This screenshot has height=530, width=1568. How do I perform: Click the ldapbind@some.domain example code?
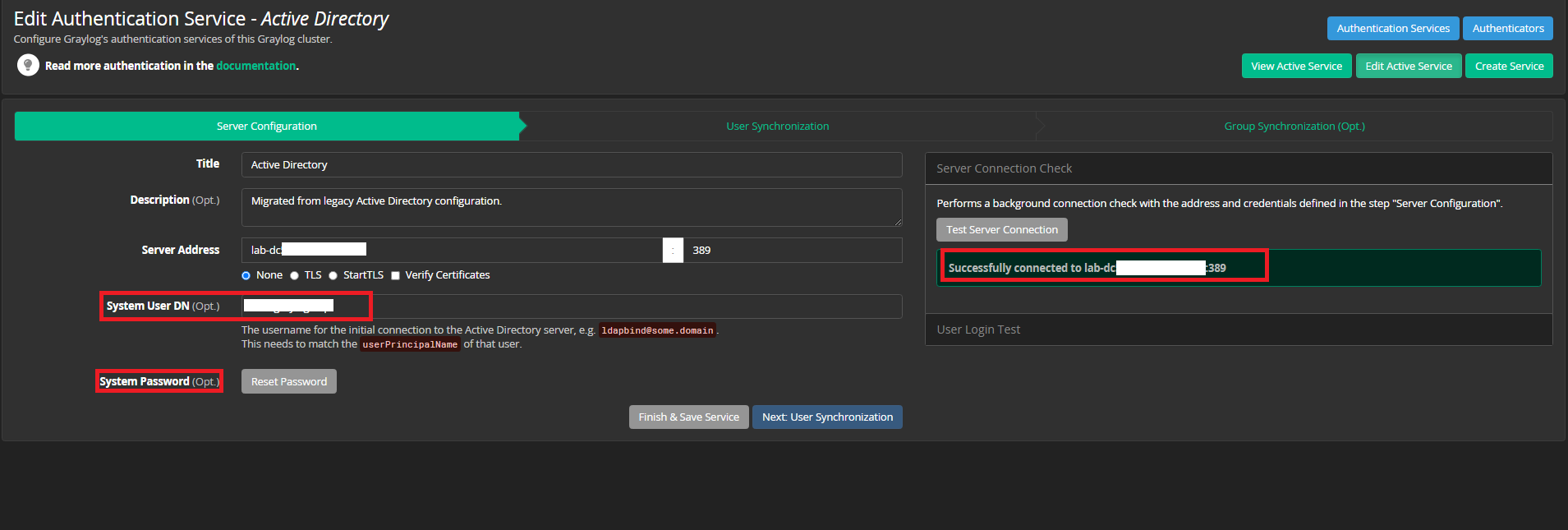657,330
